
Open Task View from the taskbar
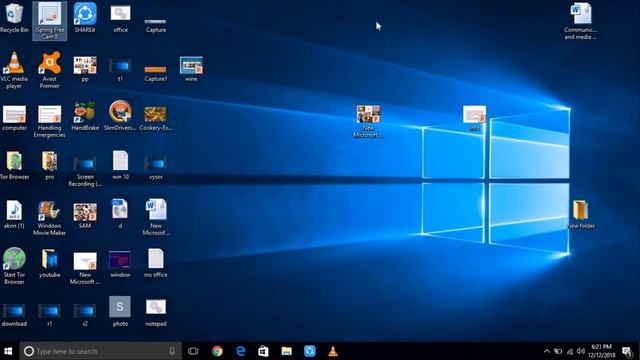click(x=193, y=351)
